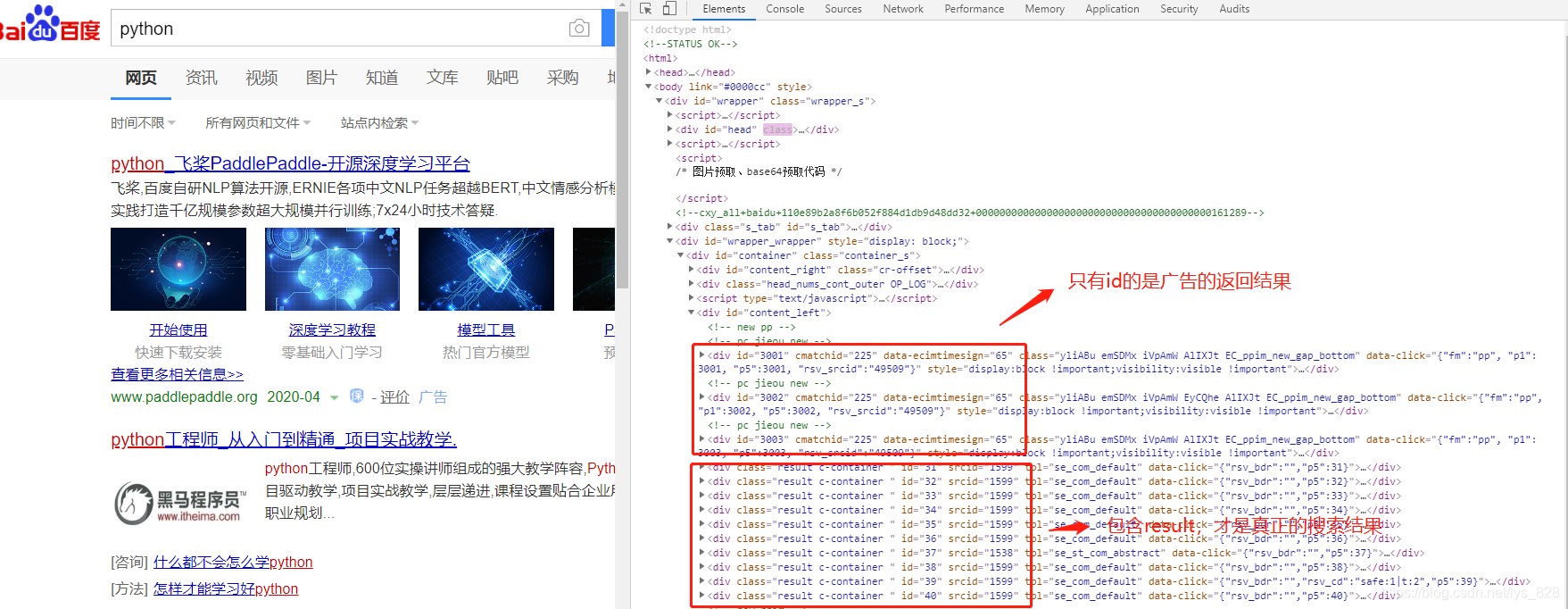Select the 知道 search tab
Viewport: 1568px width, 609px height.
coord(382,79)
